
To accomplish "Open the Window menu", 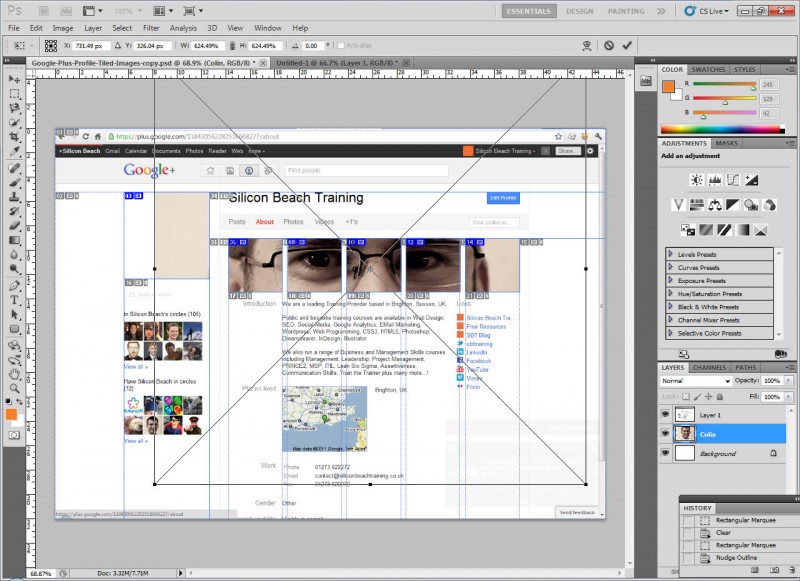I will point(268,28).
